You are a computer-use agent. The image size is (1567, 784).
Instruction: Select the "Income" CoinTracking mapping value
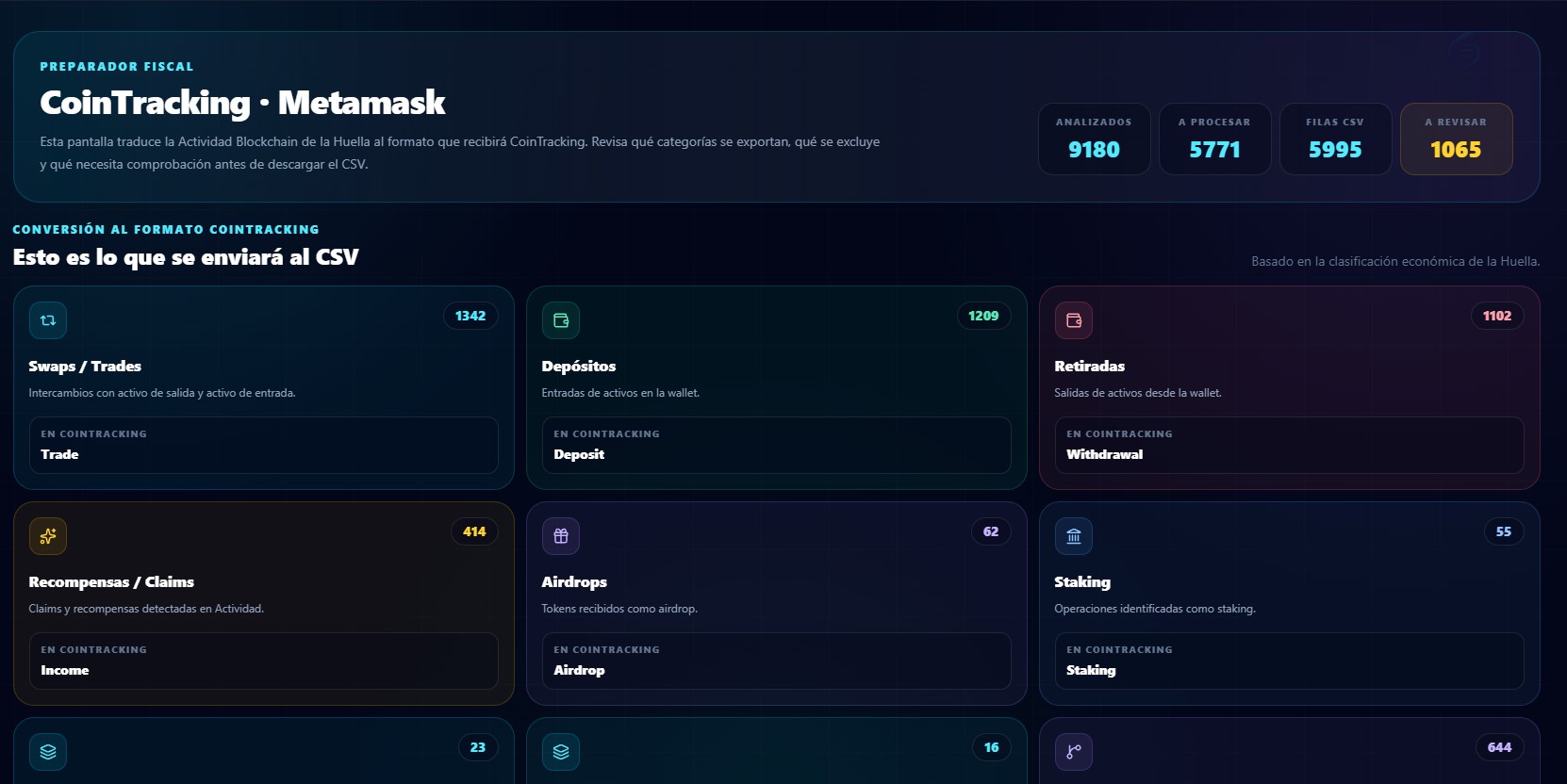[x=65, y=670]
